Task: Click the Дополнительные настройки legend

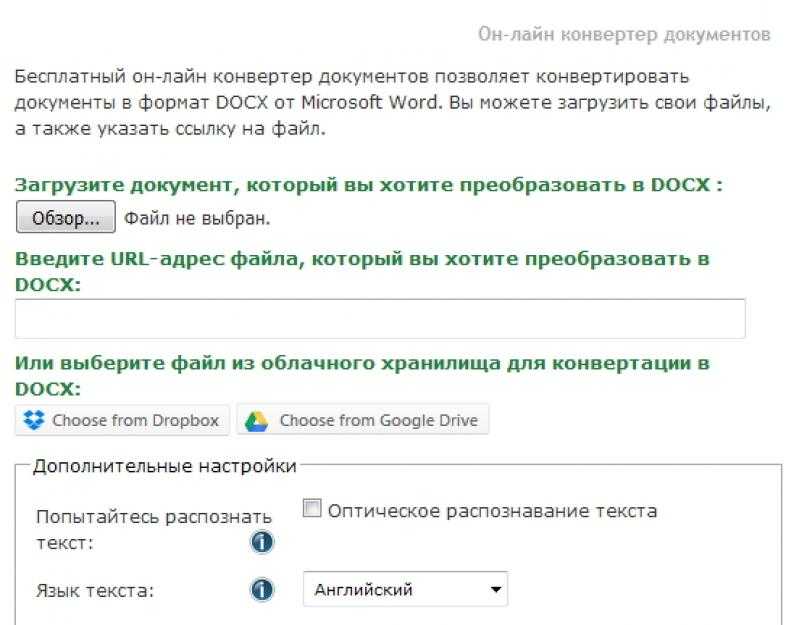Action: (165, 466)
